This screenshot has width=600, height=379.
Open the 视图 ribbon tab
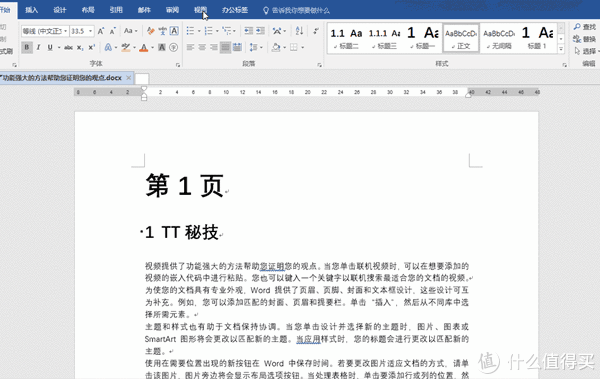coord(201,10)
